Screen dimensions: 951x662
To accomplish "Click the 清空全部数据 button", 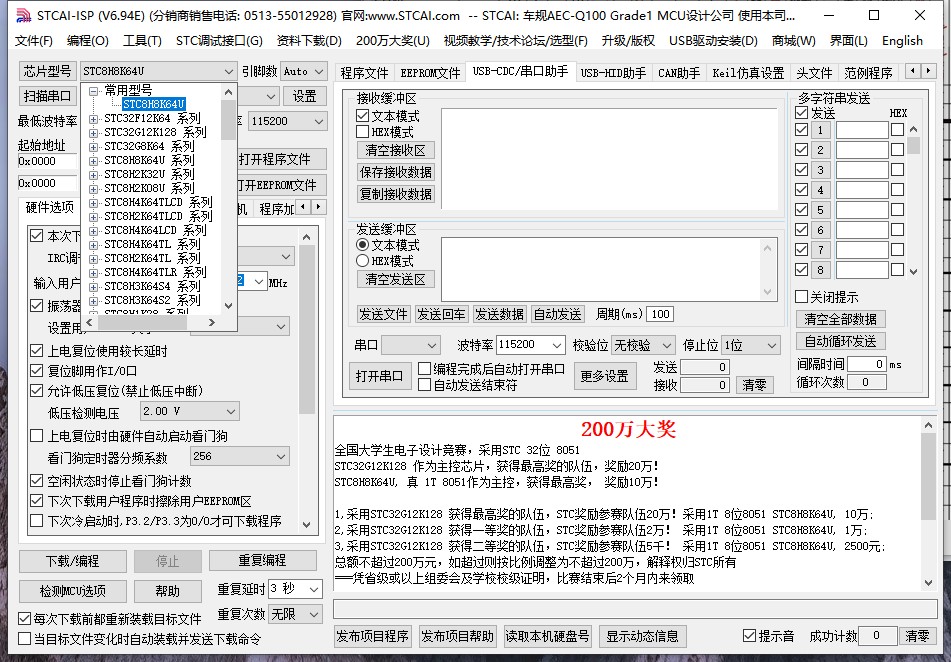I will point(841,319).
